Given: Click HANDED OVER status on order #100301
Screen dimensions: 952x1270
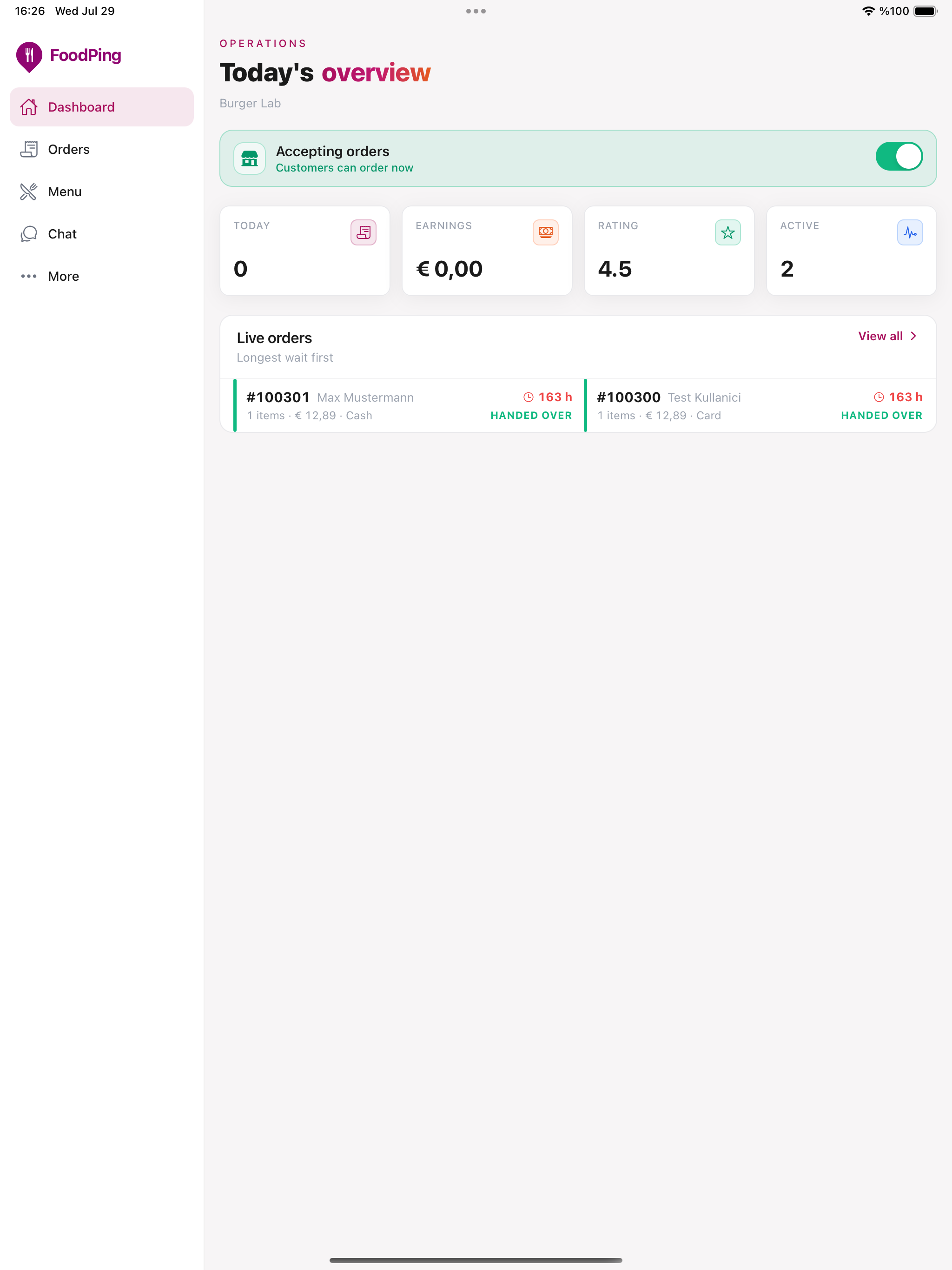Looking at the screenshot, I should [x=531, y=416].
